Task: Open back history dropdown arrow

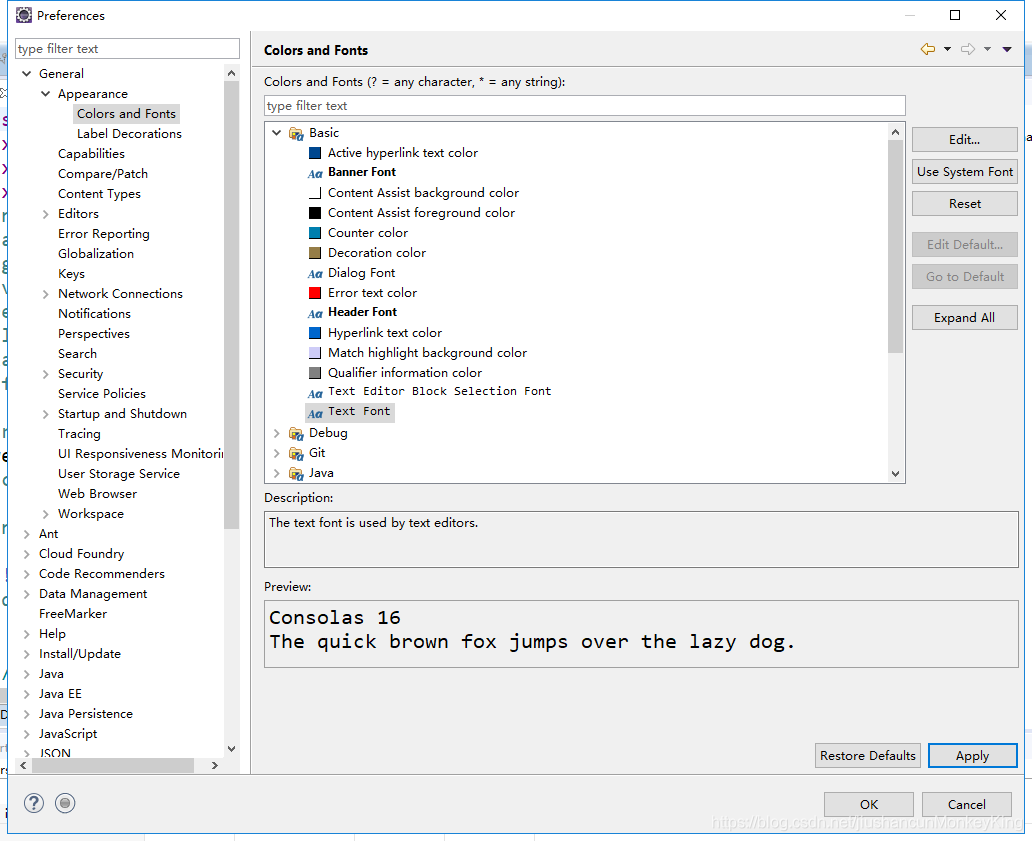Action: click(x=947, y=49)
